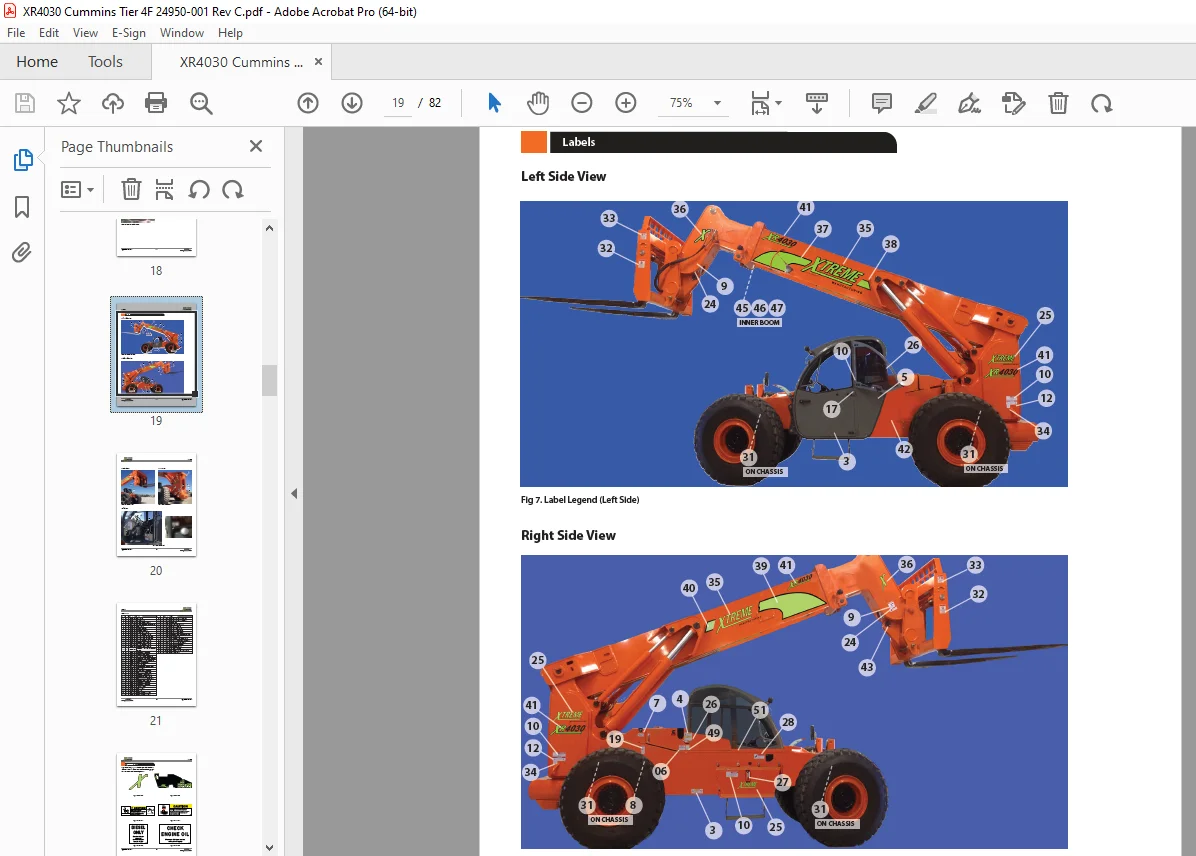This screenshot has width=1196, height=856.
Task: Add document to starred bookmarks
Action: pyautogui.click(x=69, y=103)
